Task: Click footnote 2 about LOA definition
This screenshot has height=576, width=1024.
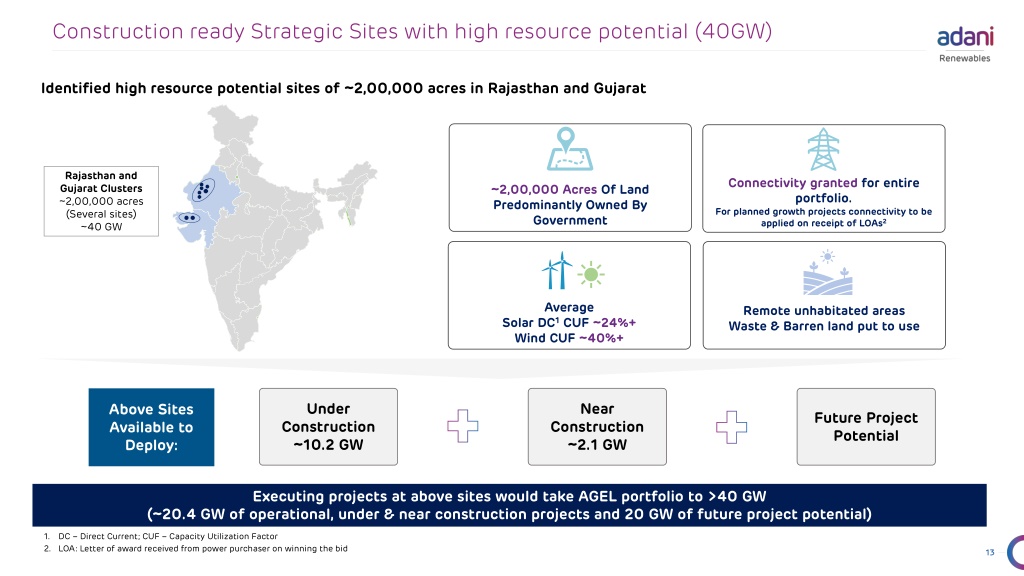Action: (x=195, y=549)
